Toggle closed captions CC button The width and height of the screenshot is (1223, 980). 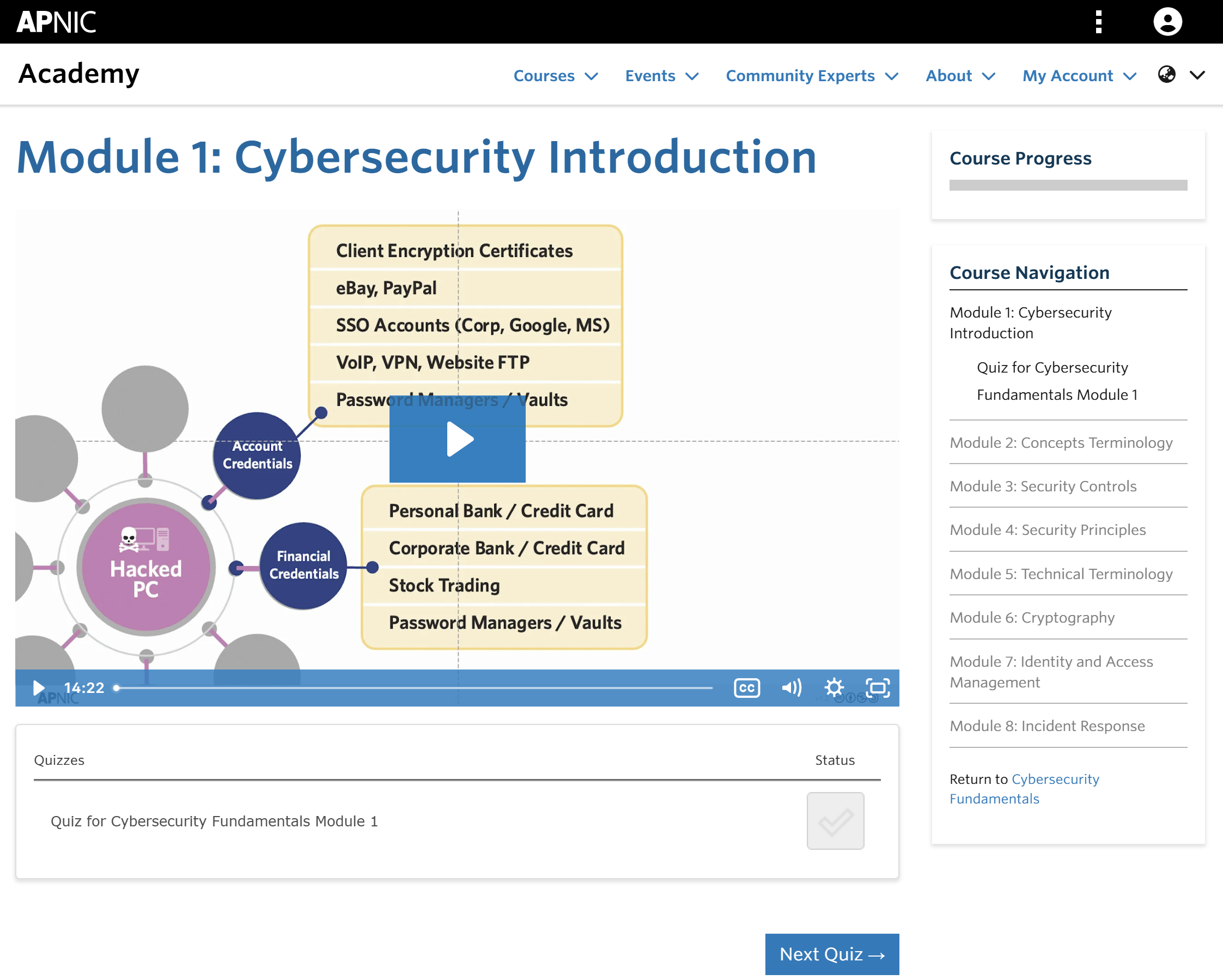[x=746, y=688]
